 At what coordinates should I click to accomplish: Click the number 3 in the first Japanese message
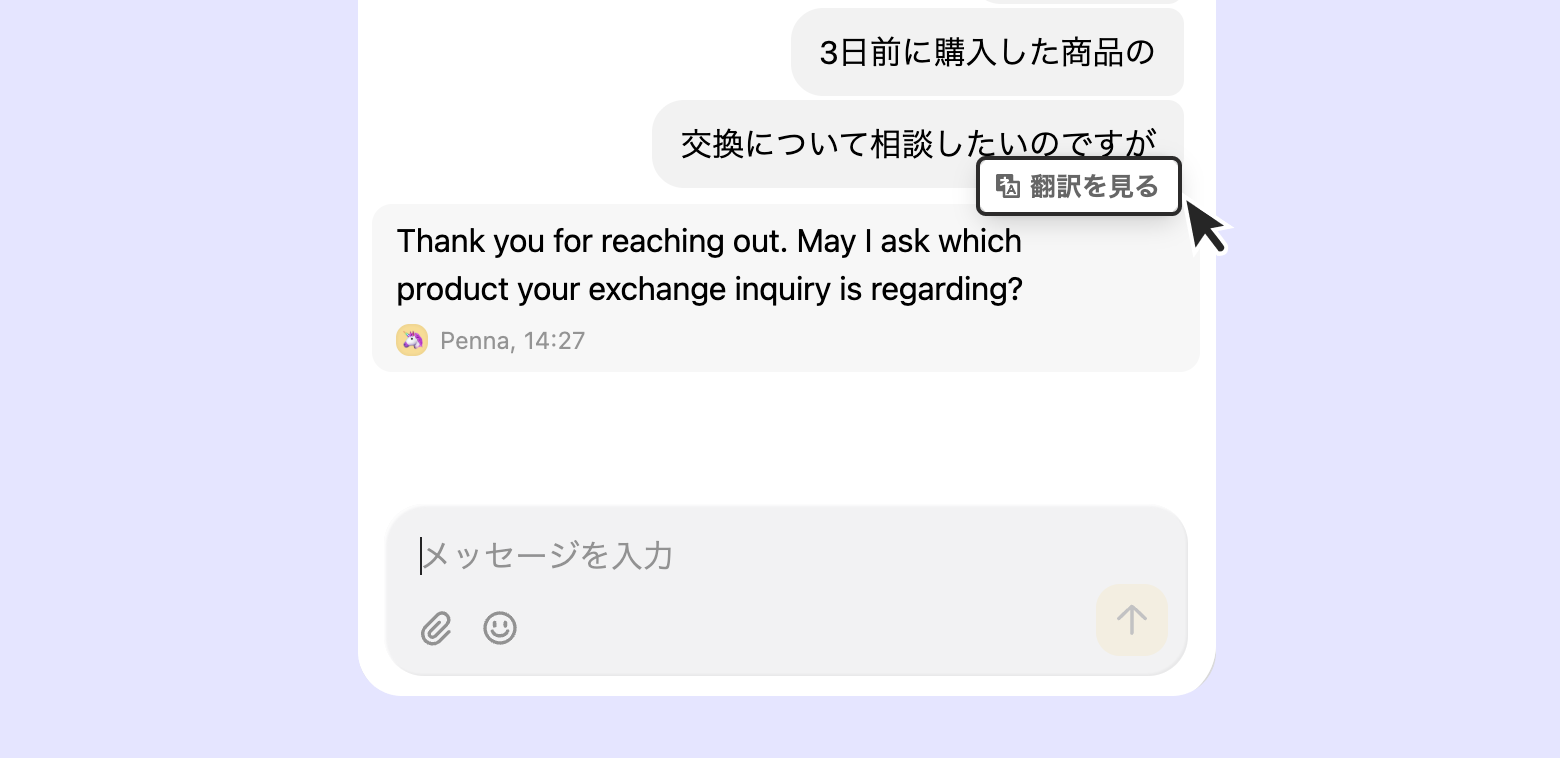pyautogui.click(x=828, y=52)
